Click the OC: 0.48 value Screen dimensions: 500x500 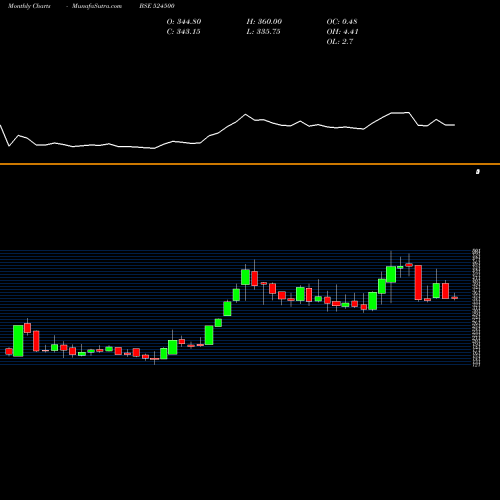342,22
